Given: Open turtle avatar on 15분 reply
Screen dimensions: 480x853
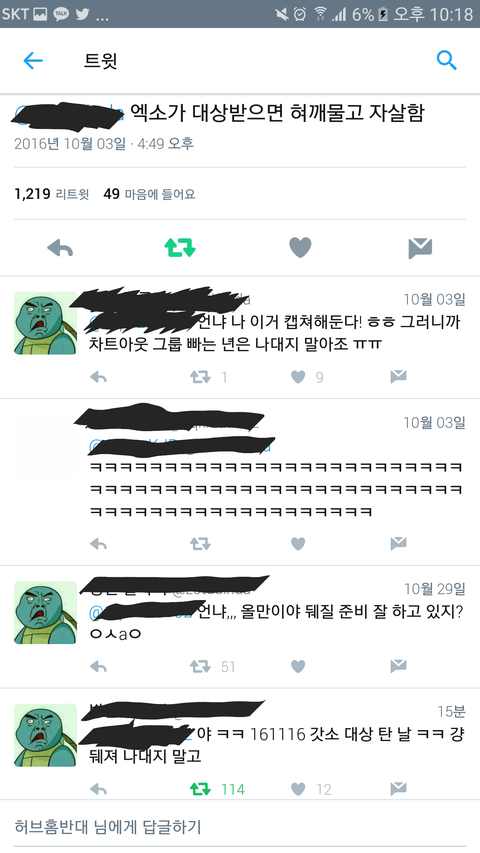Looking at the screenshot, I should pyautogui.click(x=45, y=735).
